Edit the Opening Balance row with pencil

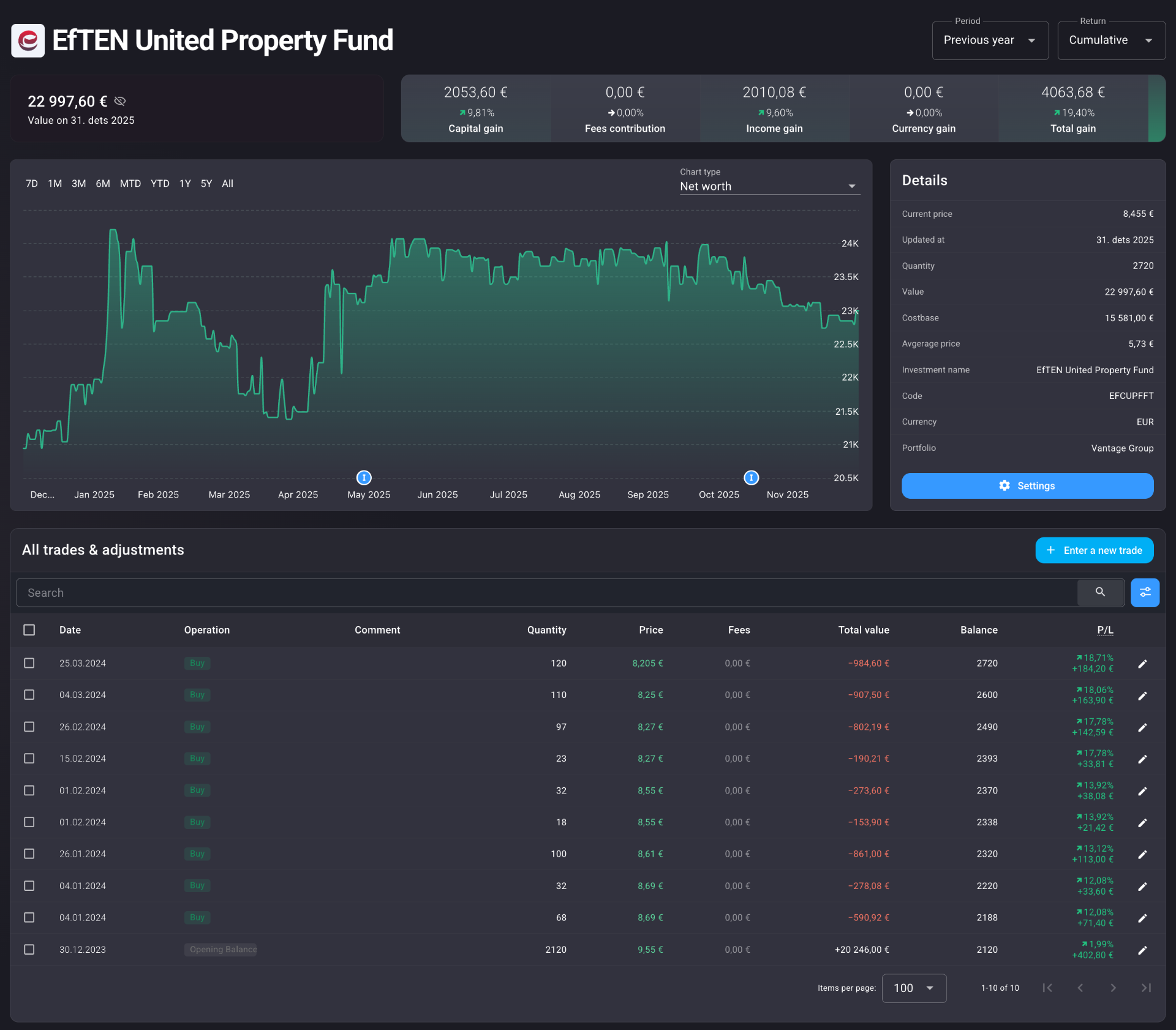point(1142,950)
